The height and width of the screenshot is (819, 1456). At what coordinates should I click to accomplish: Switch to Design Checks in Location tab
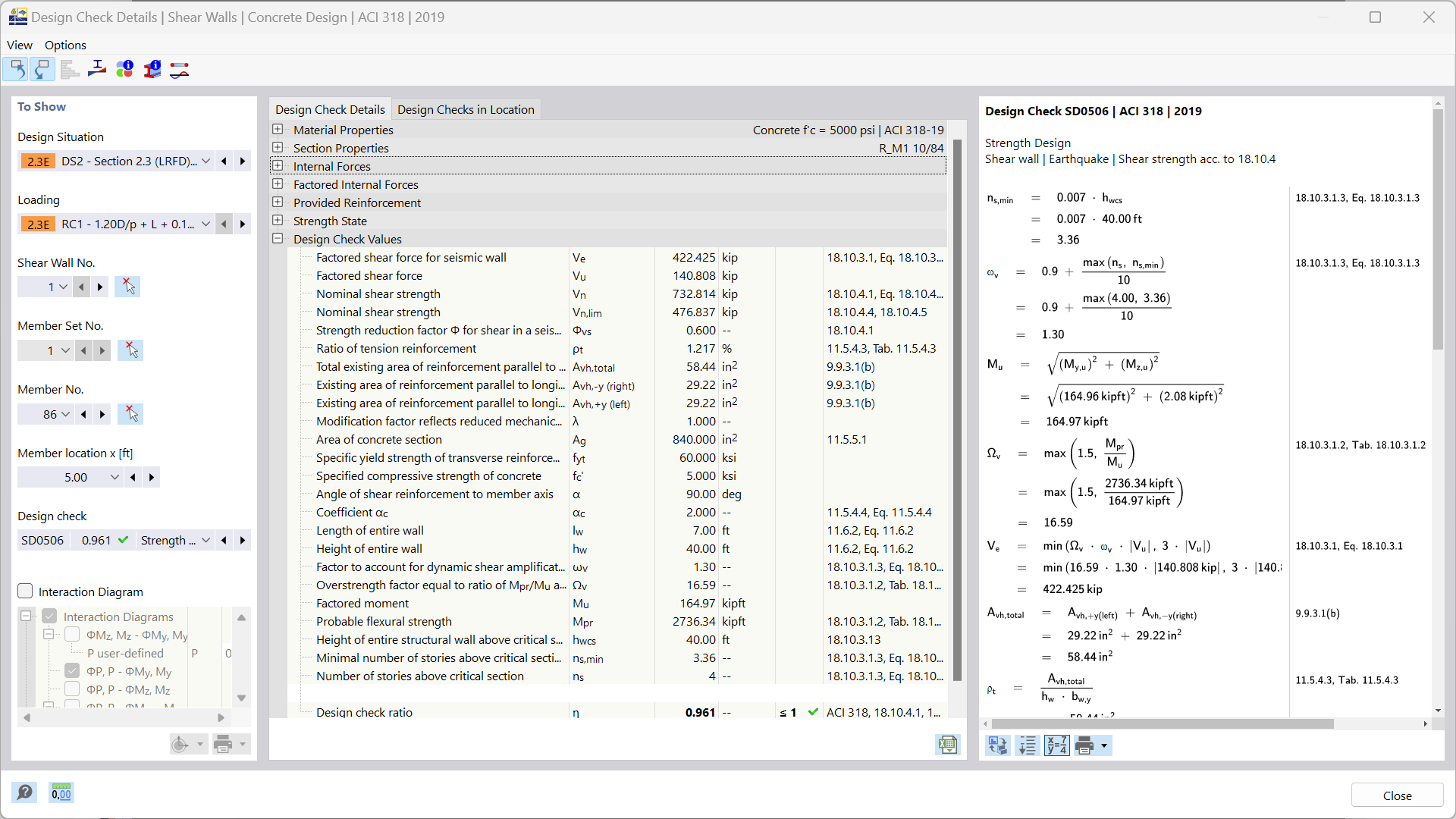tap(465, 109)
